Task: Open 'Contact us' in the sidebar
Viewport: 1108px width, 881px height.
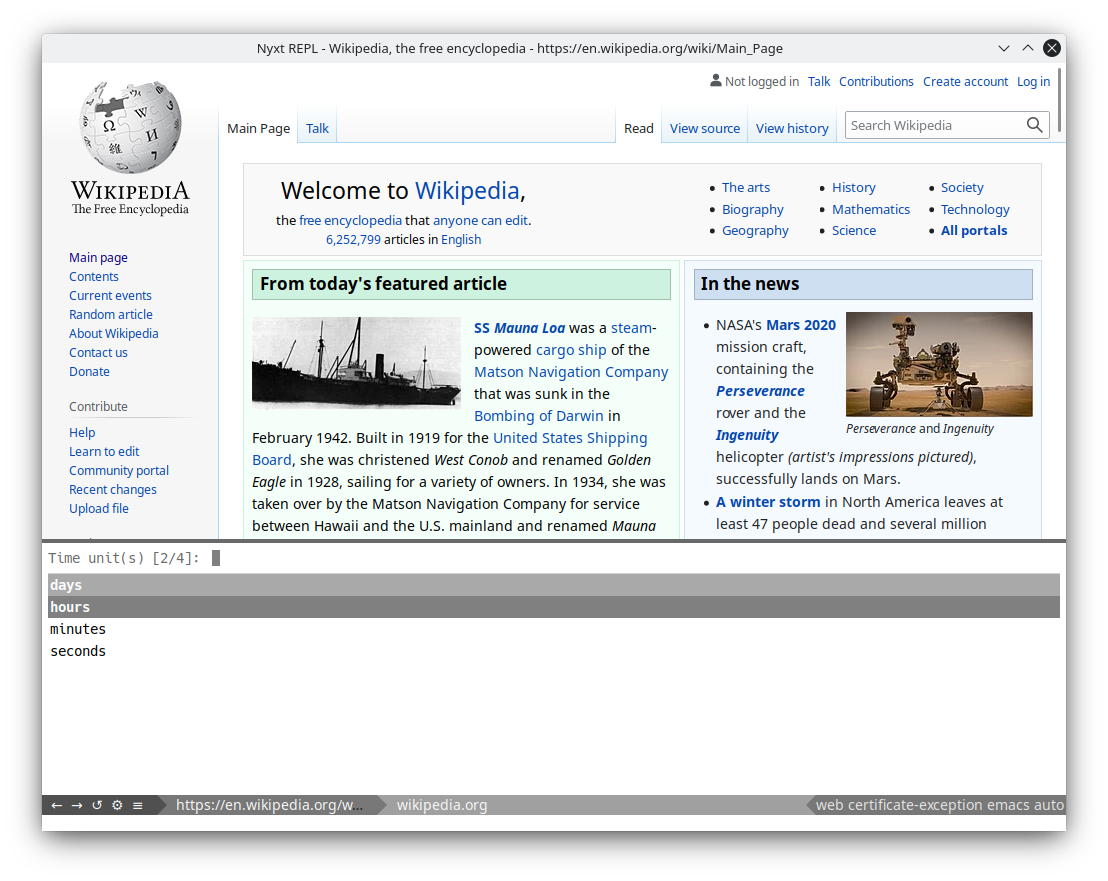Action: pos(98,353)
